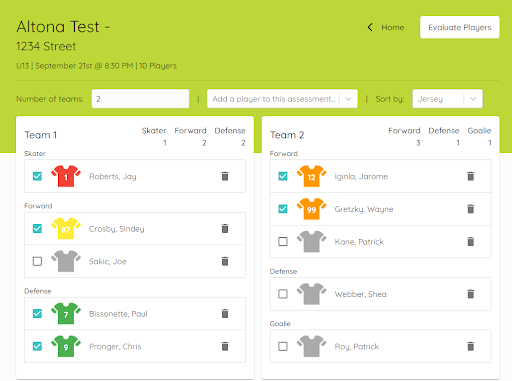Click player name Iginla, Jarome
512x381 pixels.
click(x=361, y=176)
